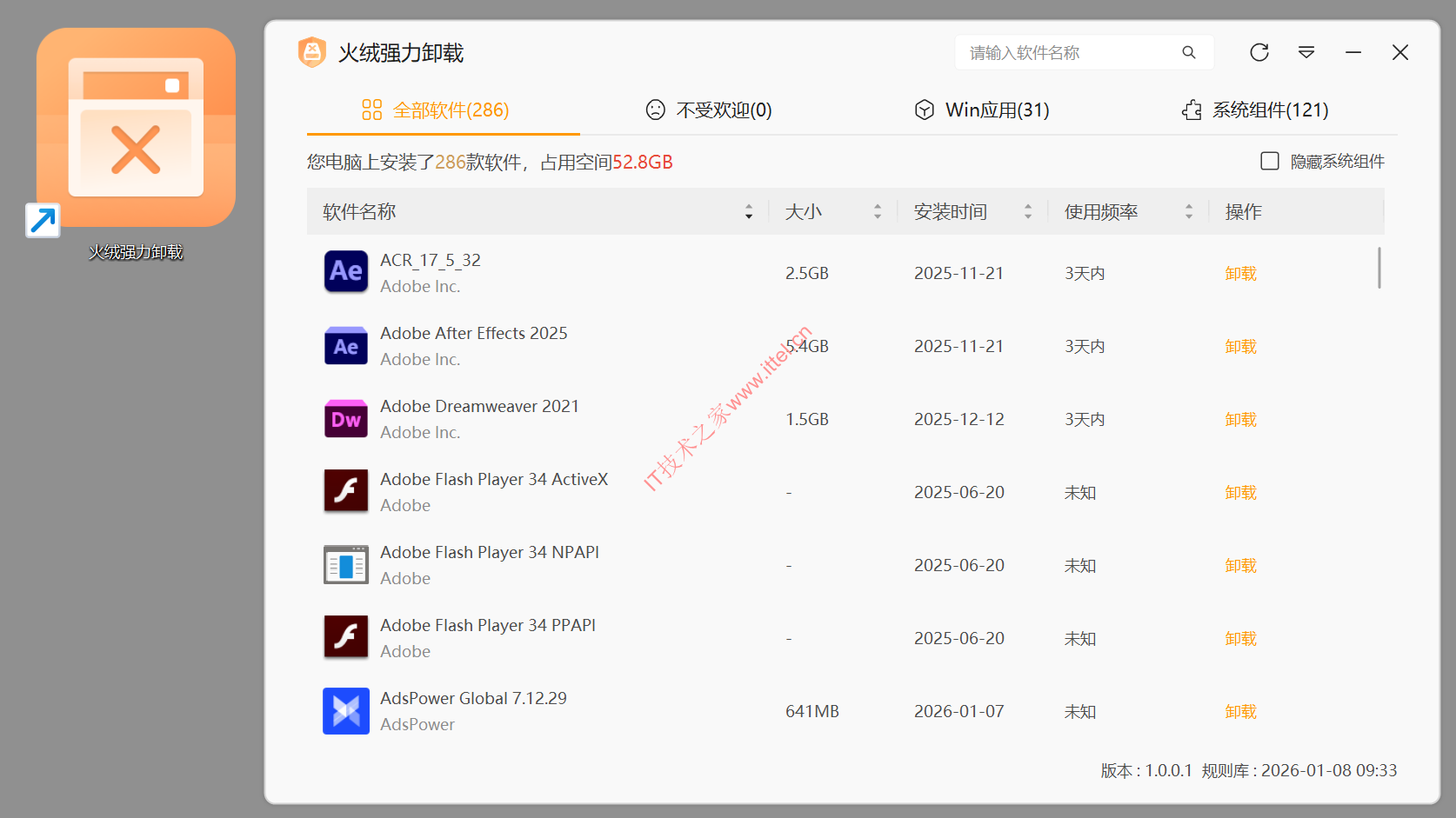Screen dimensions: 1456x818
Task: Sort by 安装时间 column sort arrows
Action: tap(1027, 212)
